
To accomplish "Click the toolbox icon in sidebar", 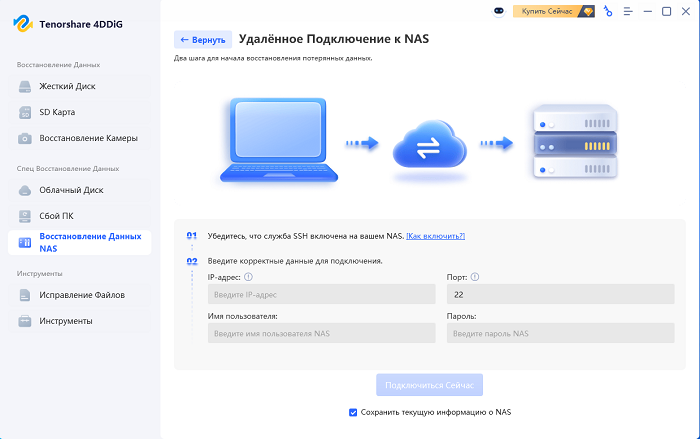I will 25,321.
